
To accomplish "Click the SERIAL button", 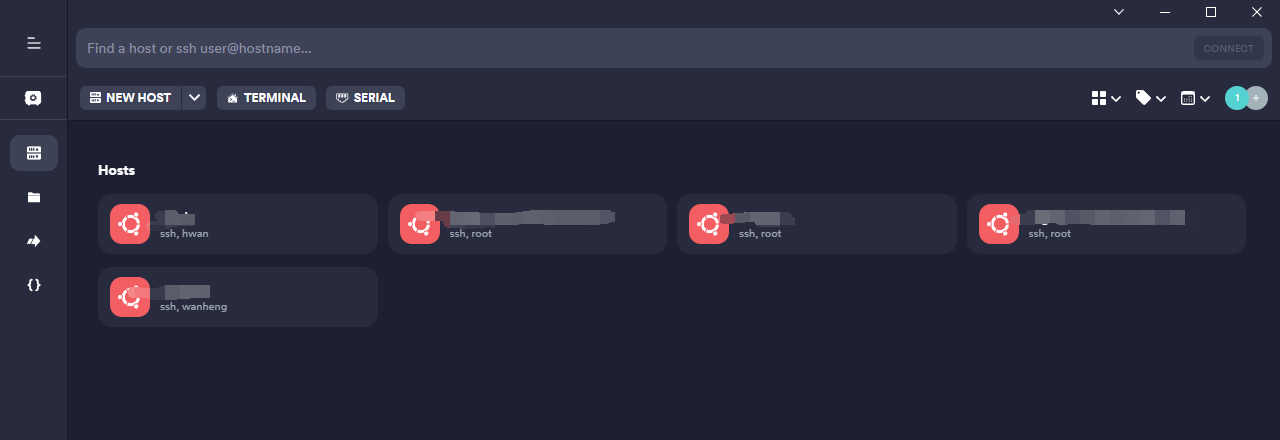I will 365,98.
